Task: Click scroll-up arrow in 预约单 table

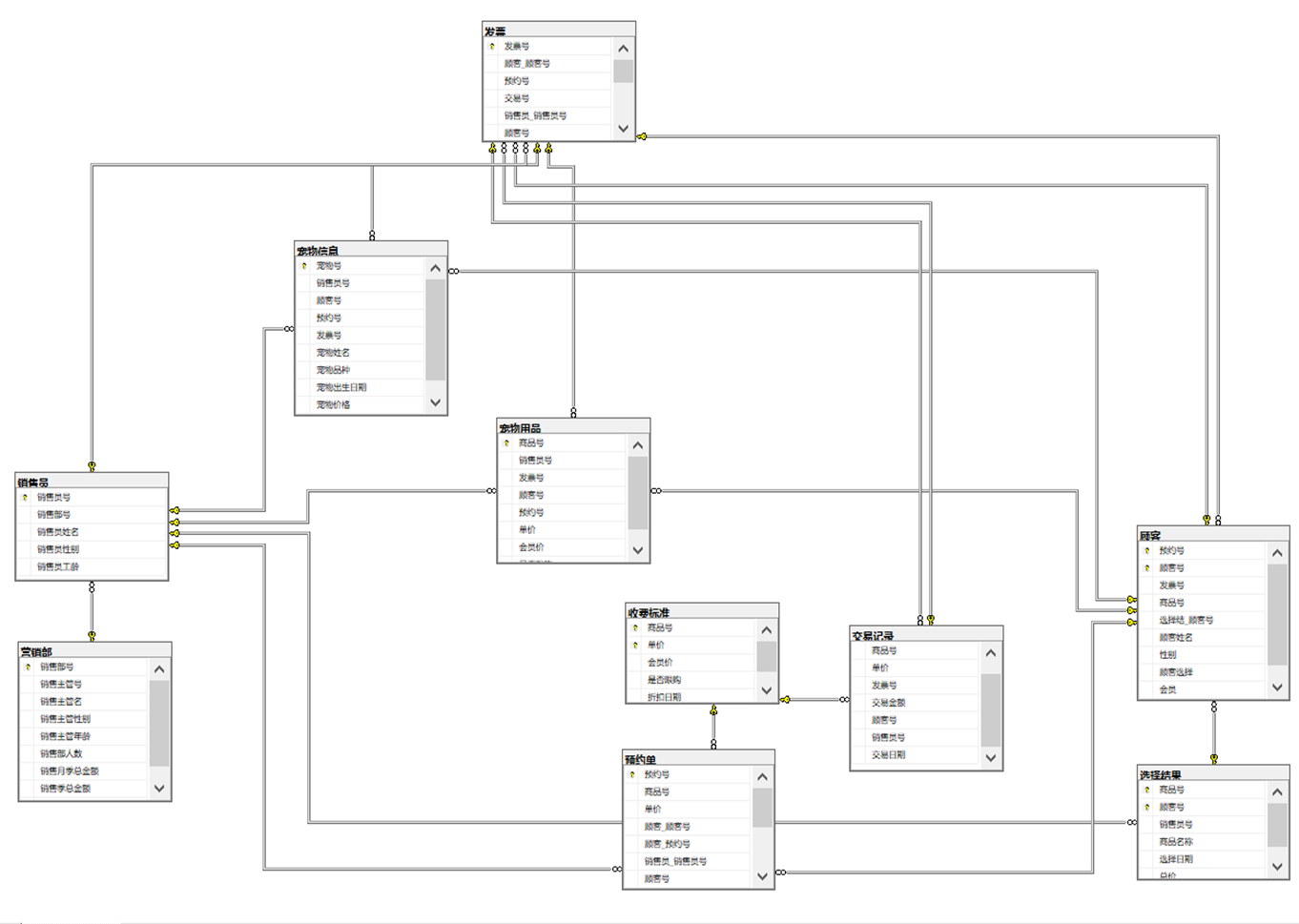Action: click(x=762, y=777)
